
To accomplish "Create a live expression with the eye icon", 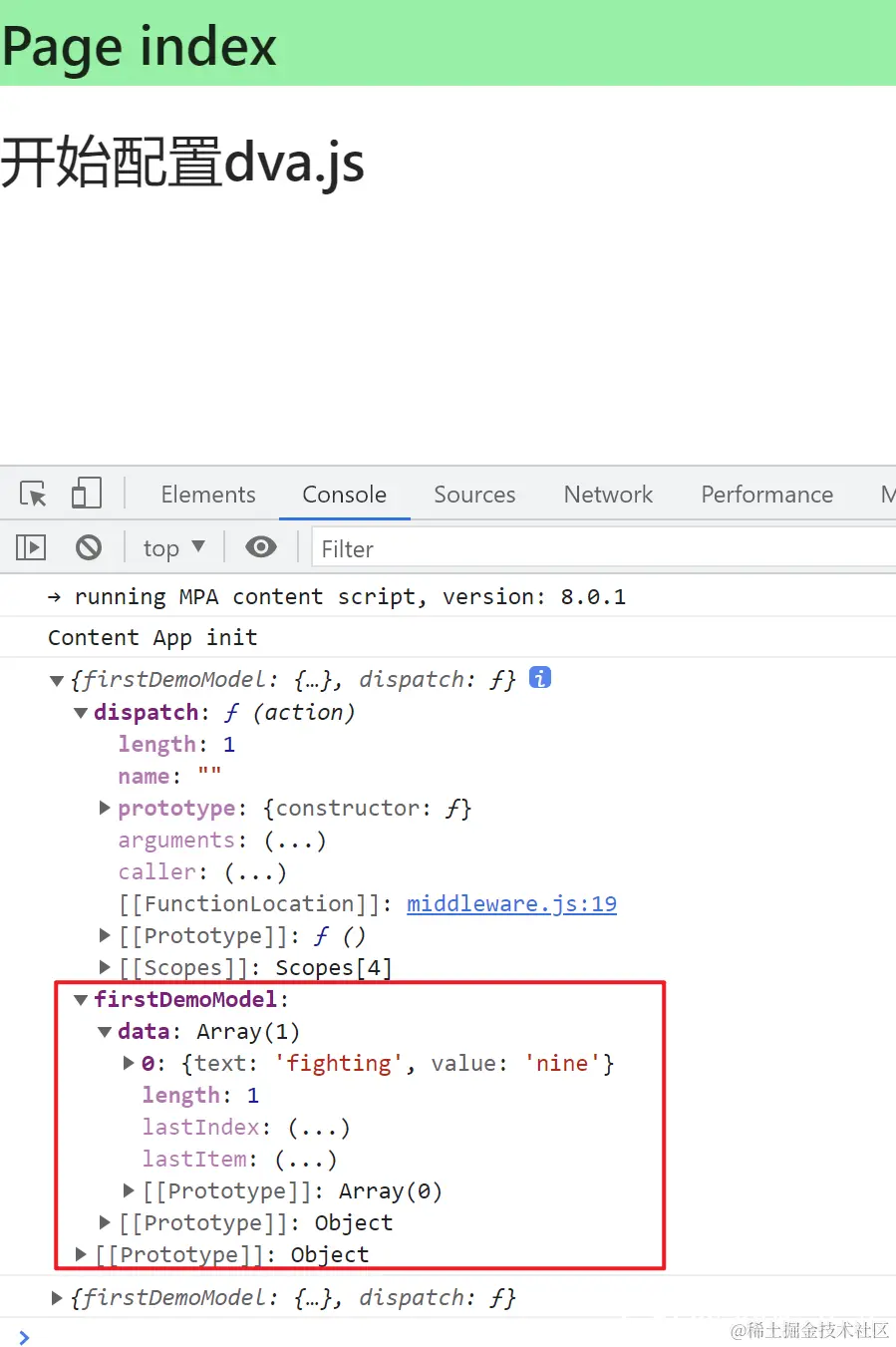I will tap(261, 547).
